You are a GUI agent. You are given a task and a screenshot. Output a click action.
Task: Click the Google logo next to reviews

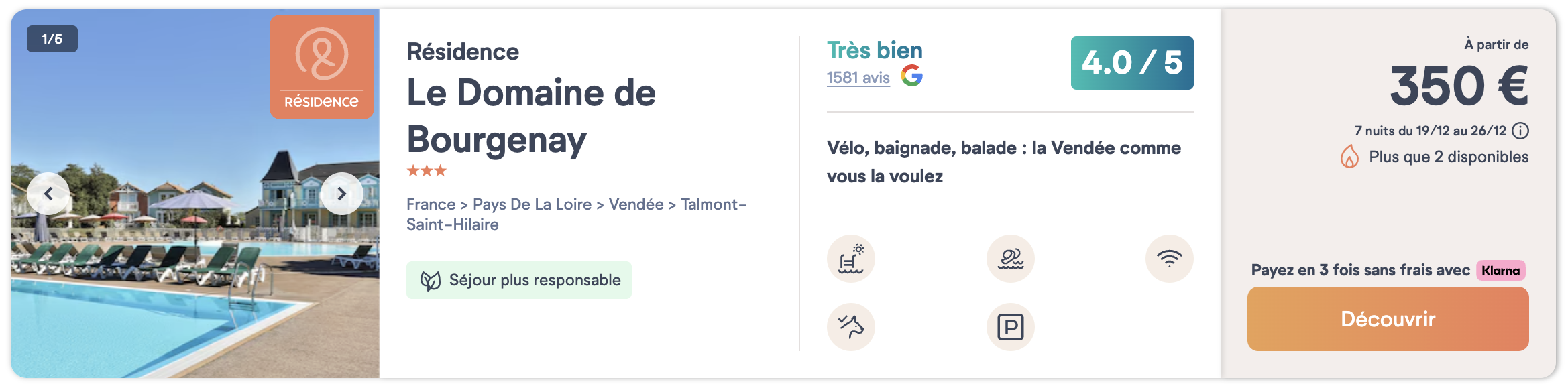911,76
